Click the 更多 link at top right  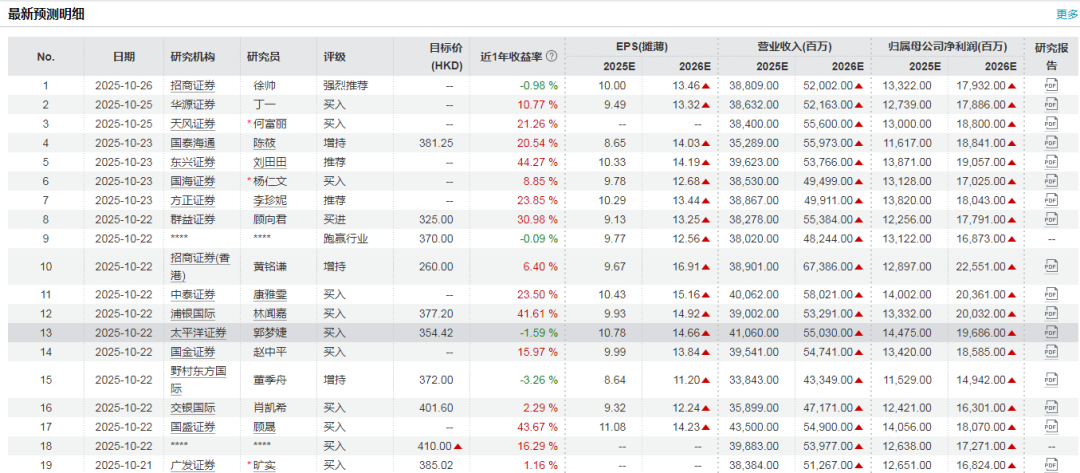1067,14
